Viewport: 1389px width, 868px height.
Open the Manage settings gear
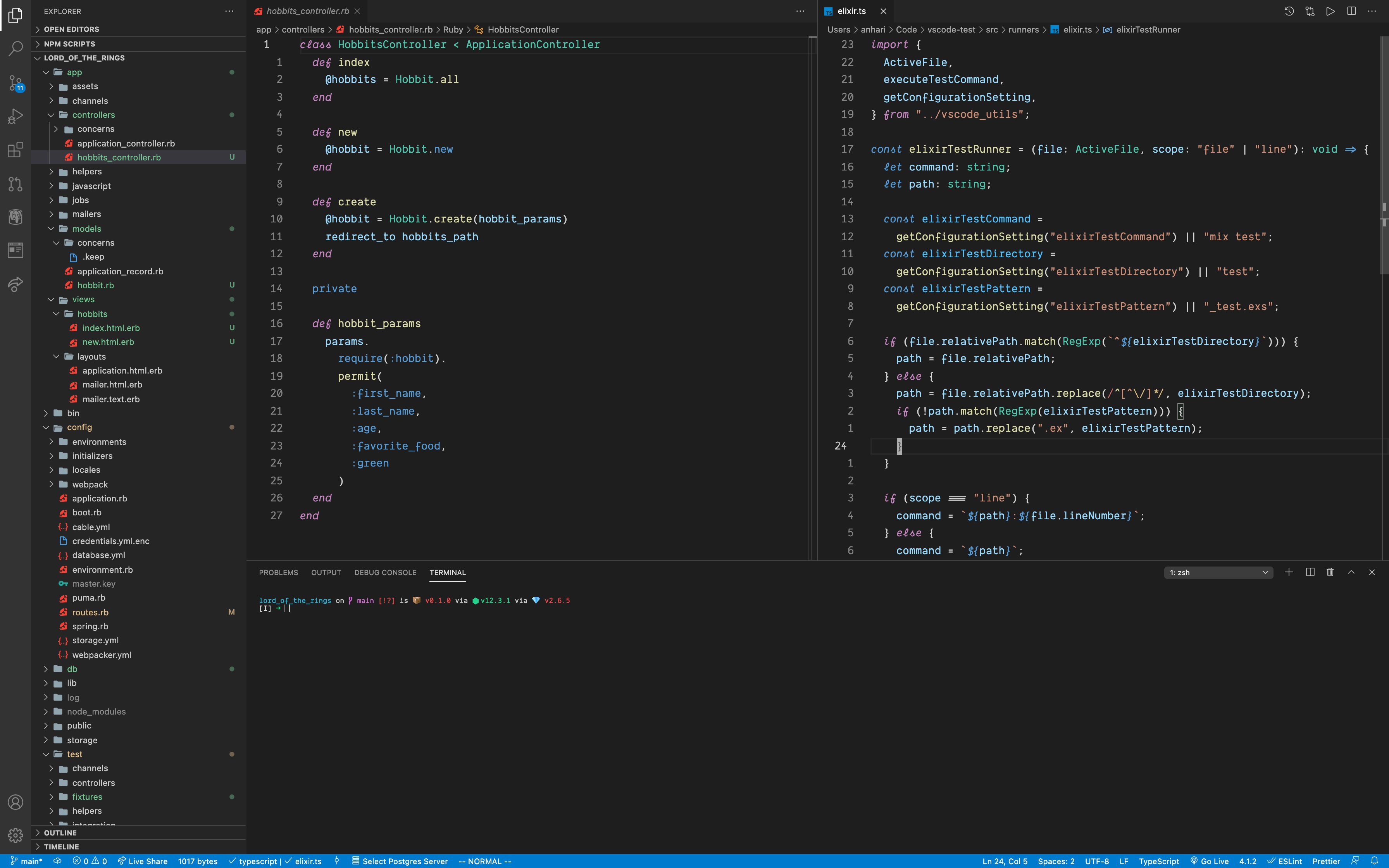[16, 835]
